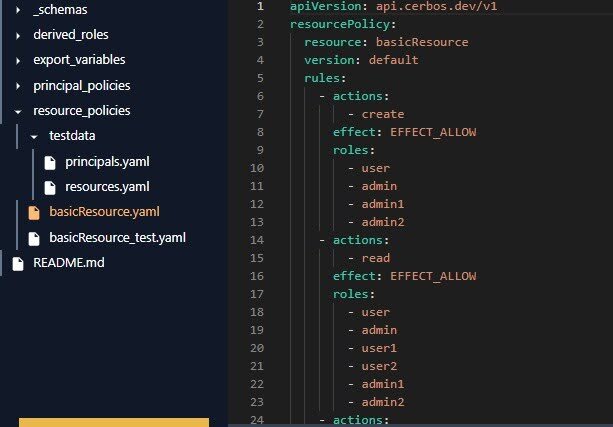This screenshot has width=613, height=427.
Task: Open the export_variables folder
Action: point(79,60)
